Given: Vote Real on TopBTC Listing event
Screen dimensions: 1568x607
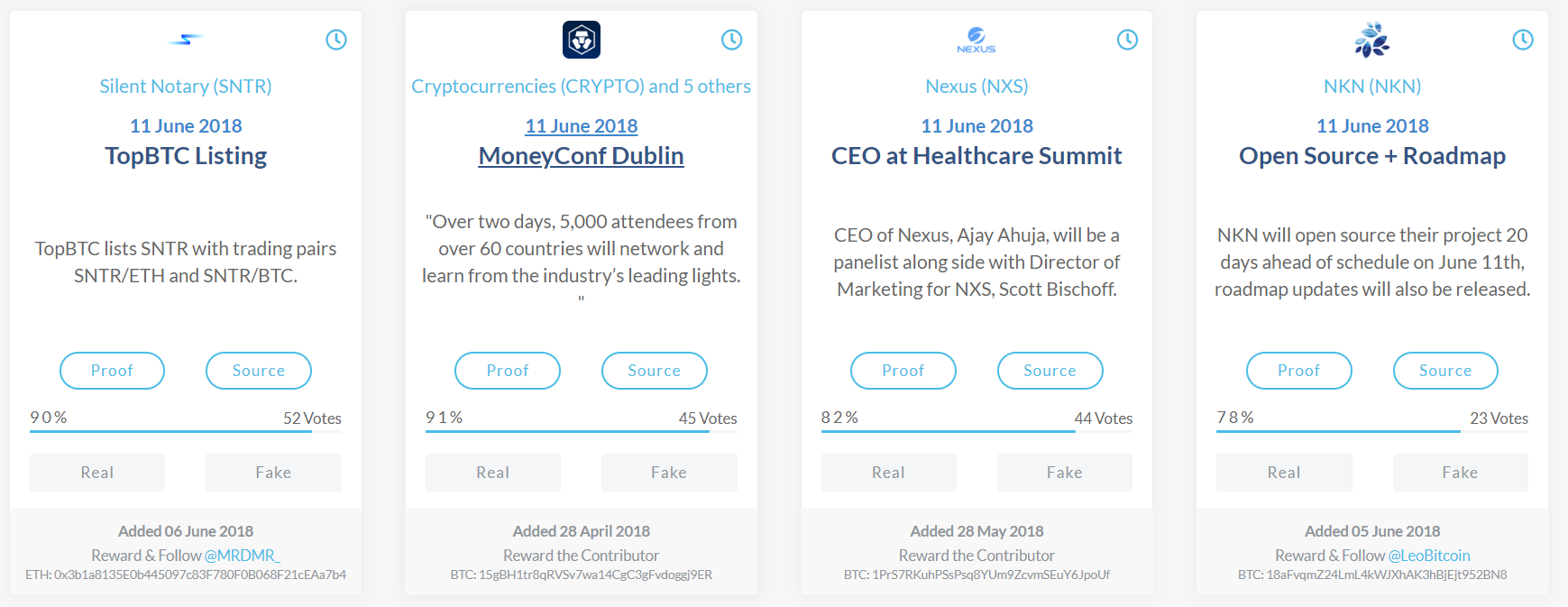Looking at the screenshot, I should tap(97, 473).
